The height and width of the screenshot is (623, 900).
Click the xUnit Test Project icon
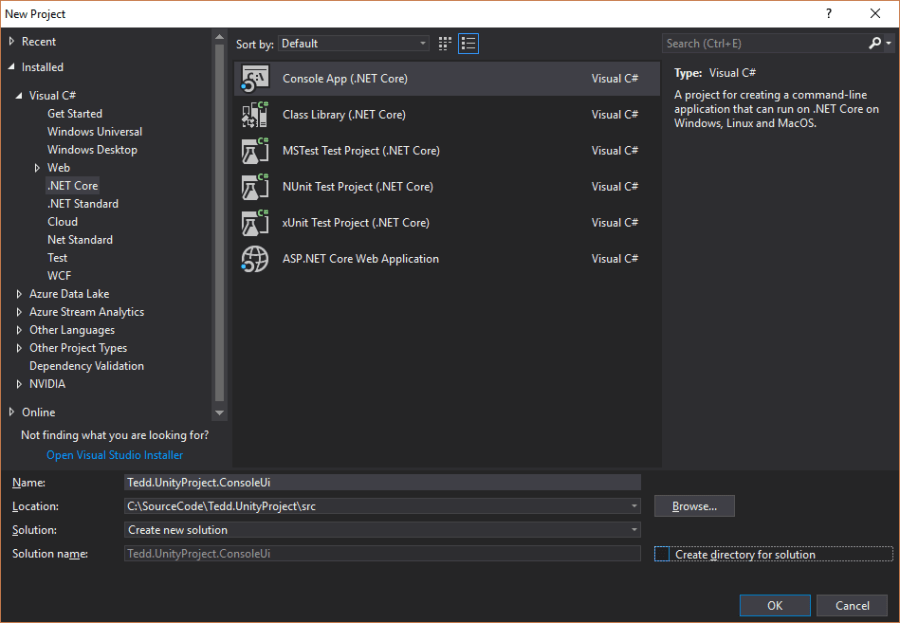[x=255, y=223]
